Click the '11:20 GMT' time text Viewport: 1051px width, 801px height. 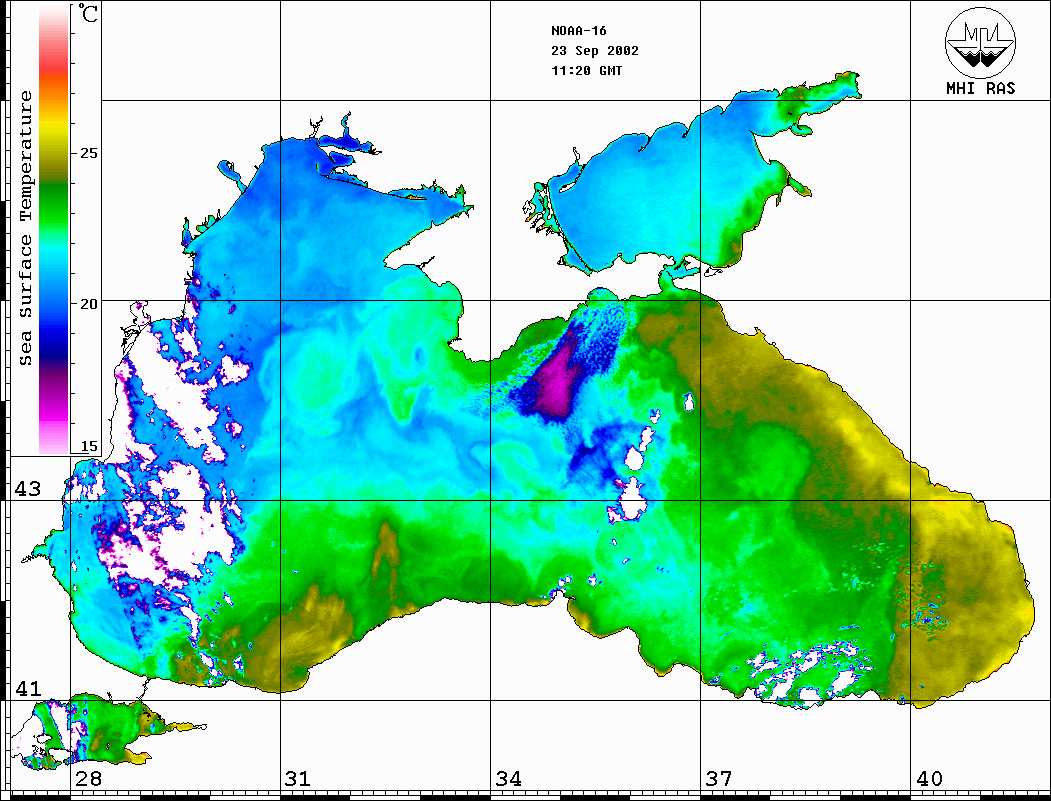(x=587, y=70)
